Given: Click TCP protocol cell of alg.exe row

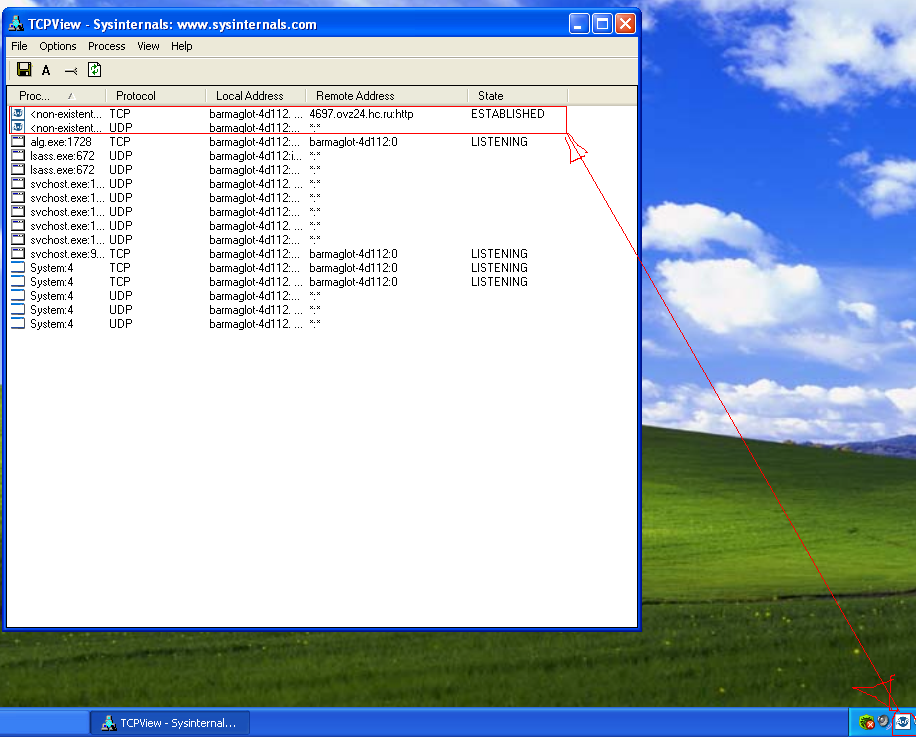Looking at the screenshot, I should [x=120, y=142].
